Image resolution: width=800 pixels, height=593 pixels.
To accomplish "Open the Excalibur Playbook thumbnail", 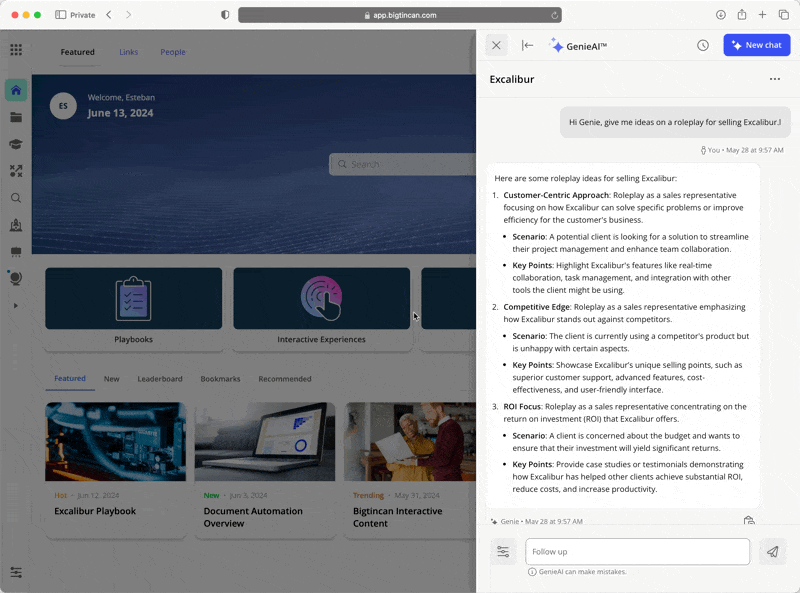I will pos(115,441).
